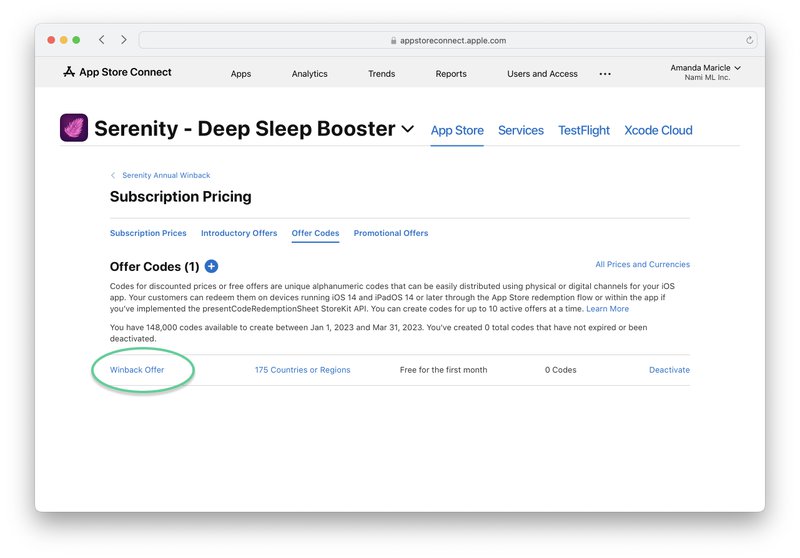Select the Introductory Offers tab
The width and height of the screenshot is (800, 558).
click(239, 233)
